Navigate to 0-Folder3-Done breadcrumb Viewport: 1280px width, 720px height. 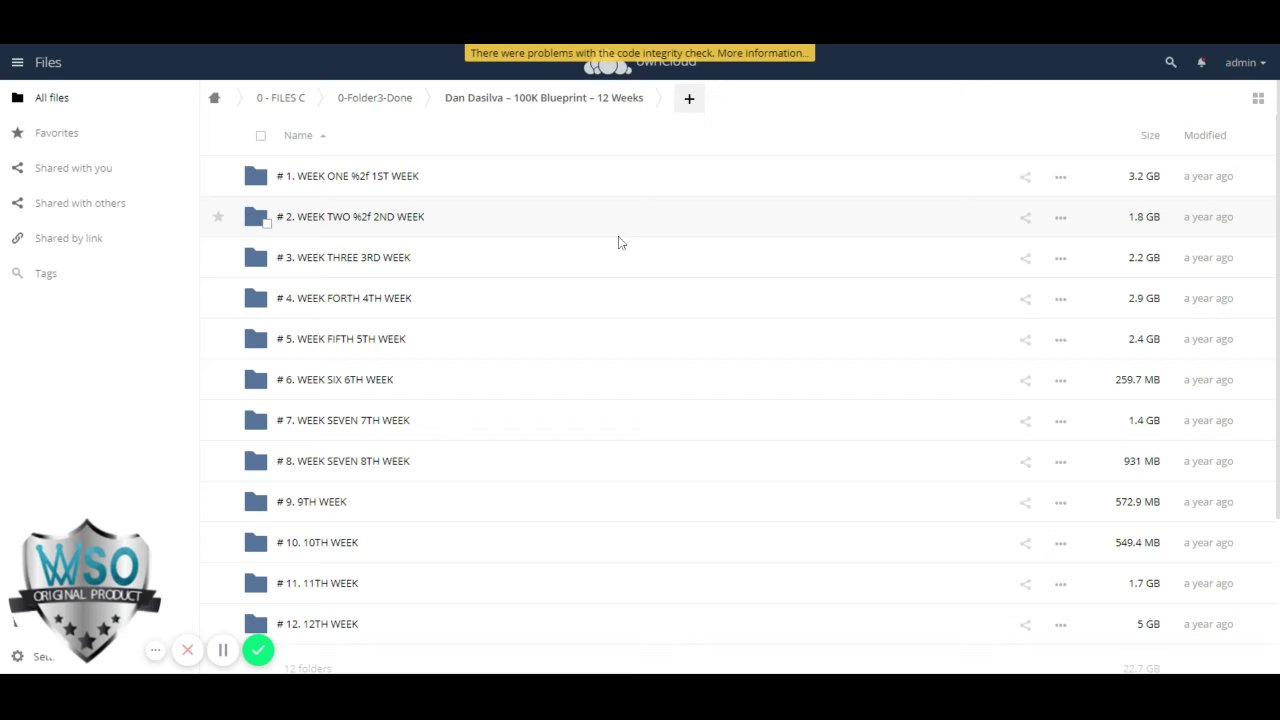coord(374,98)
